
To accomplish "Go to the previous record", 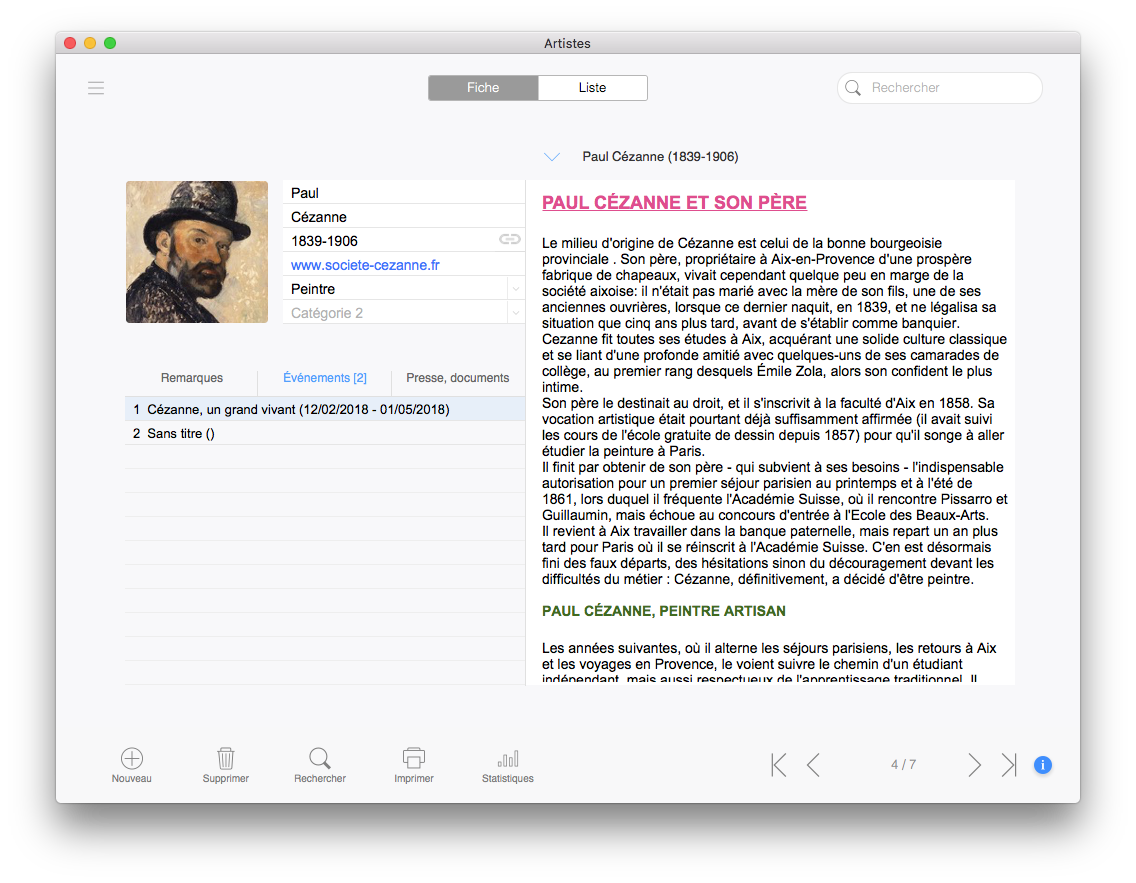I will (x=813, y=765).
